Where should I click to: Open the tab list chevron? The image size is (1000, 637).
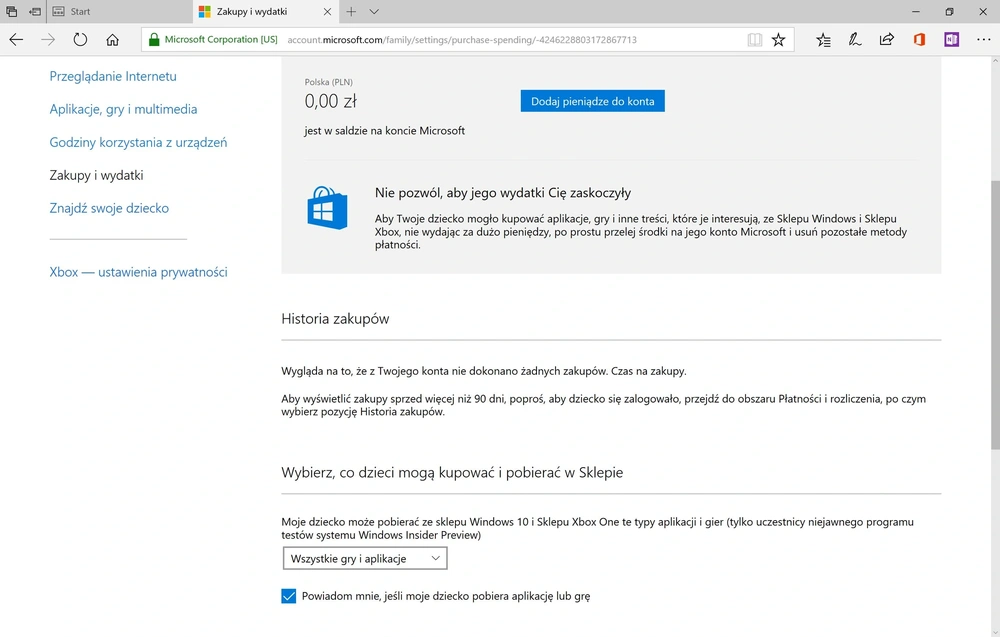[x=374, y=11]
